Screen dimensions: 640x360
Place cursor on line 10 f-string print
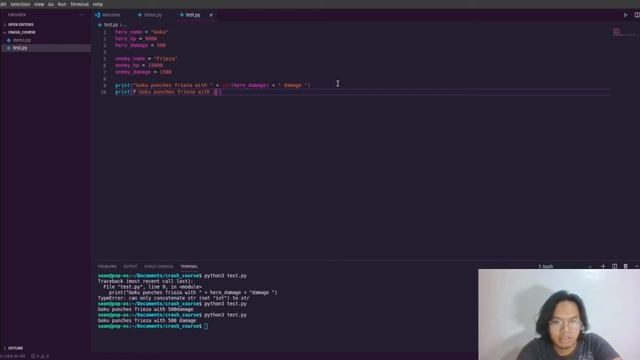click(168, 92)
